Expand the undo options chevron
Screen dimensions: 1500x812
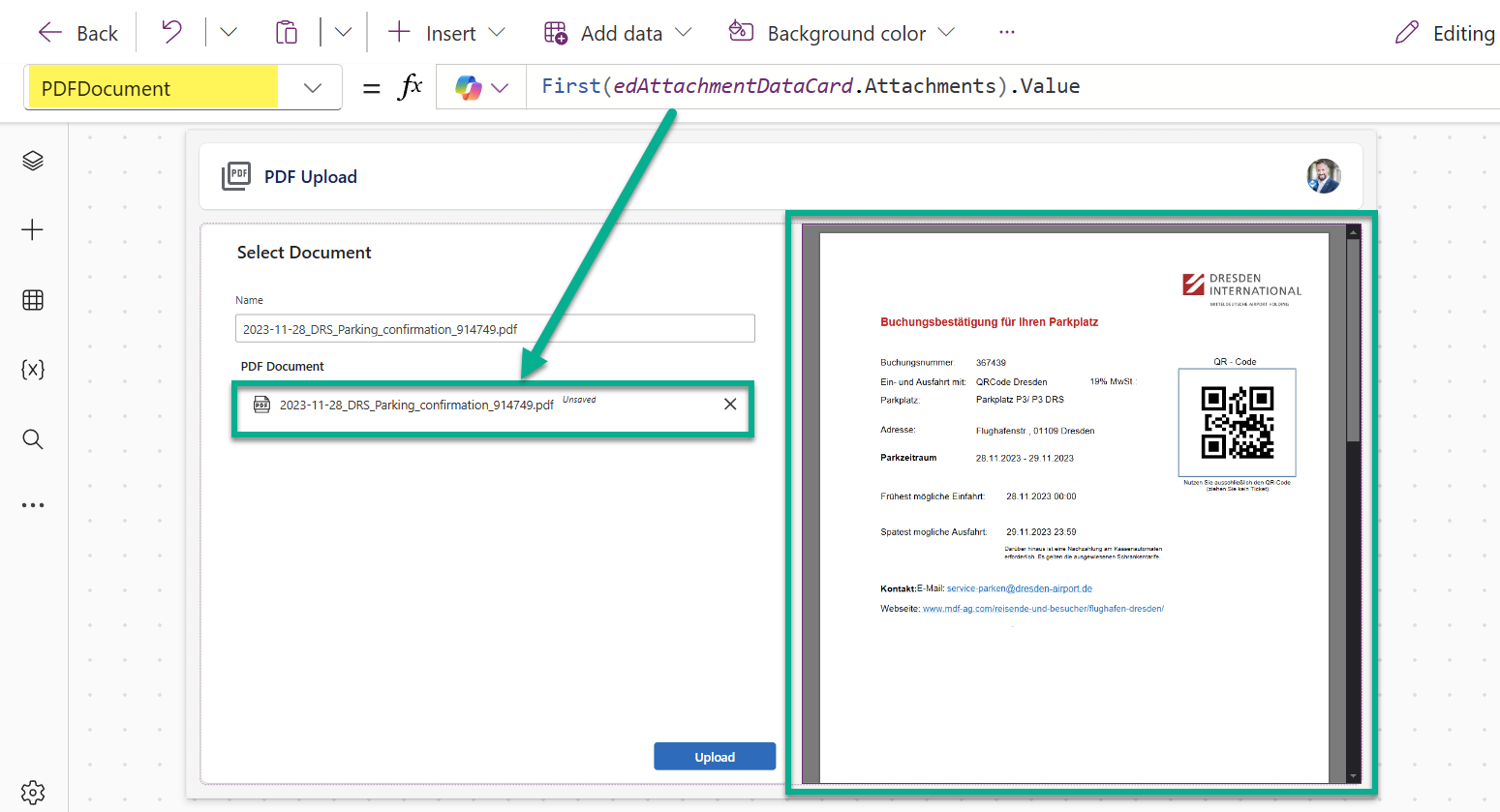click(229, 33)
